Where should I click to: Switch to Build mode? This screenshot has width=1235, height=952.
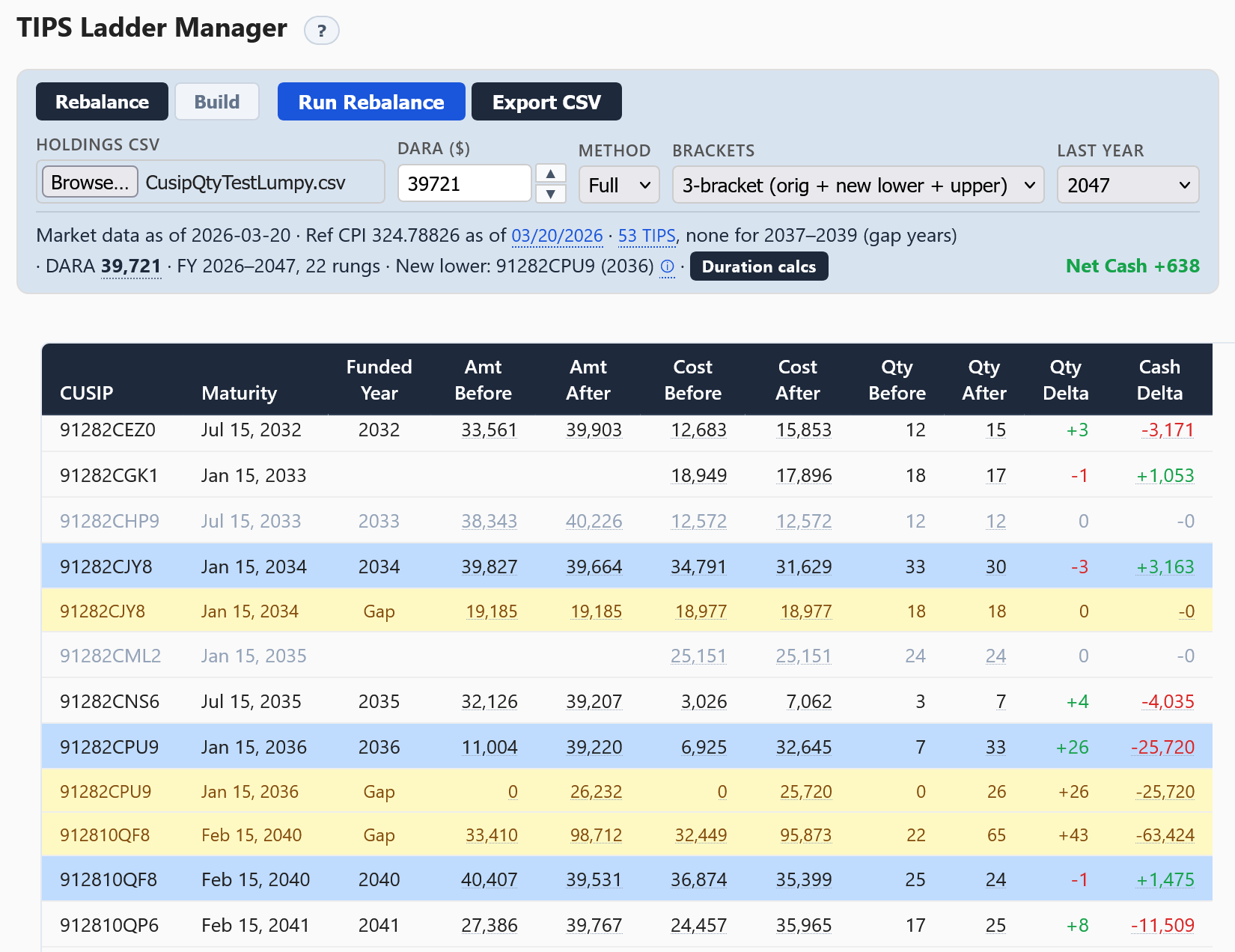coord(217,102)
